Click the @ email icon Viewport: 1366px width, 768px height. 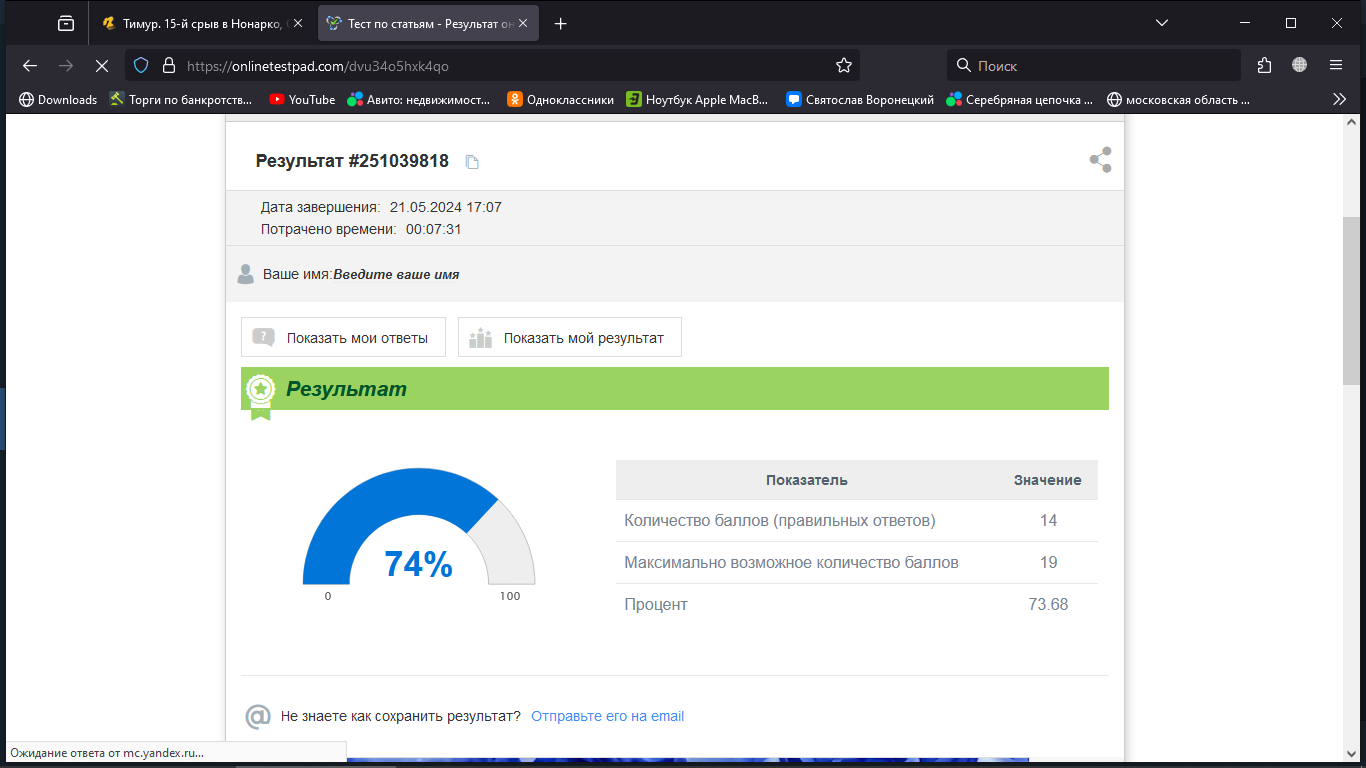coord(258,716)
